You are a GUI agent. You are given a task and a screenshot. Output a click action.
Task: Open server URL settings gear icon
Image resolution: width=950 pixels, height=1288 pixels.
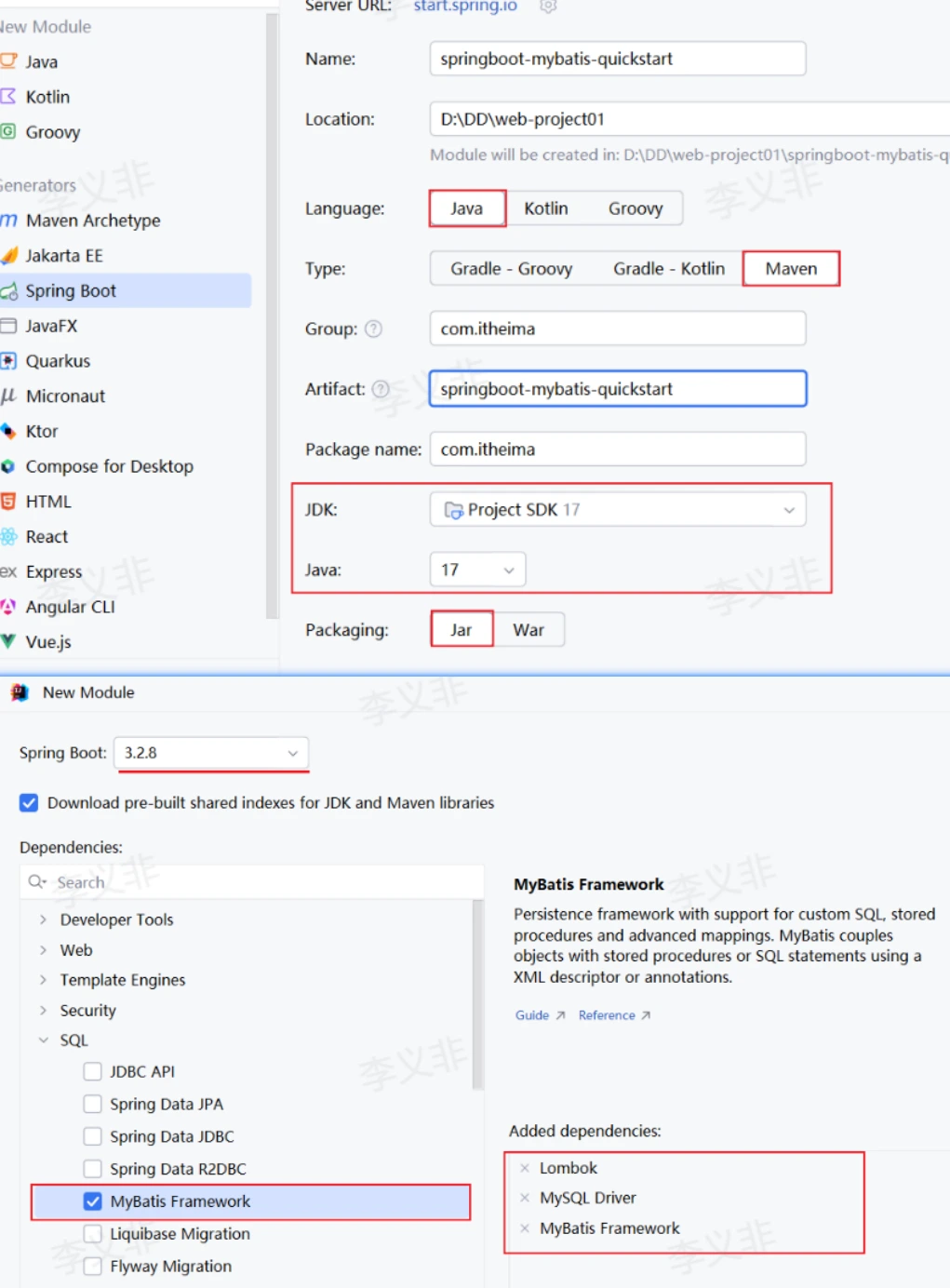click(548, 6)
